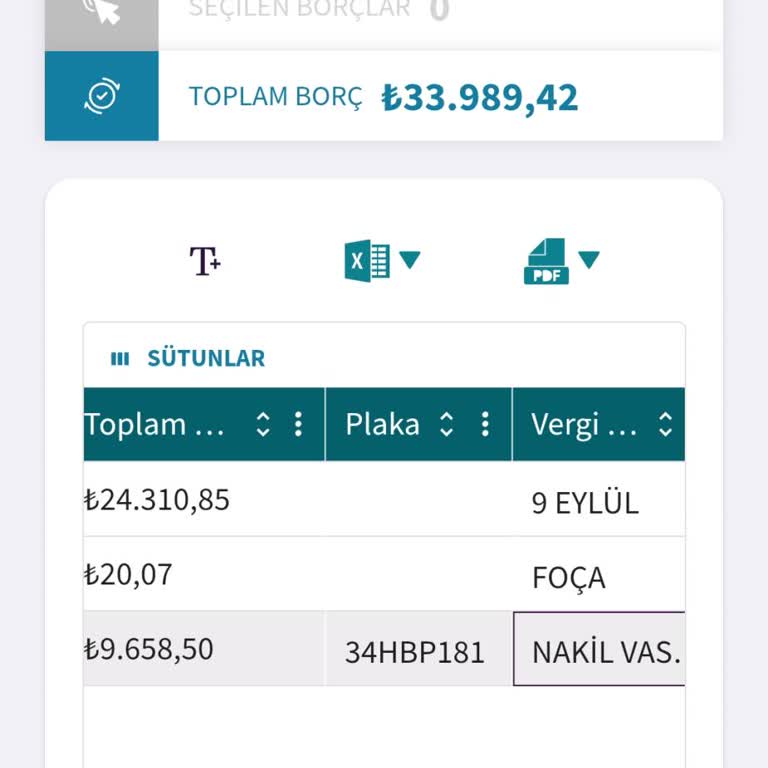Click the Excel export icon
768x768 pixels.
[367, 261]
